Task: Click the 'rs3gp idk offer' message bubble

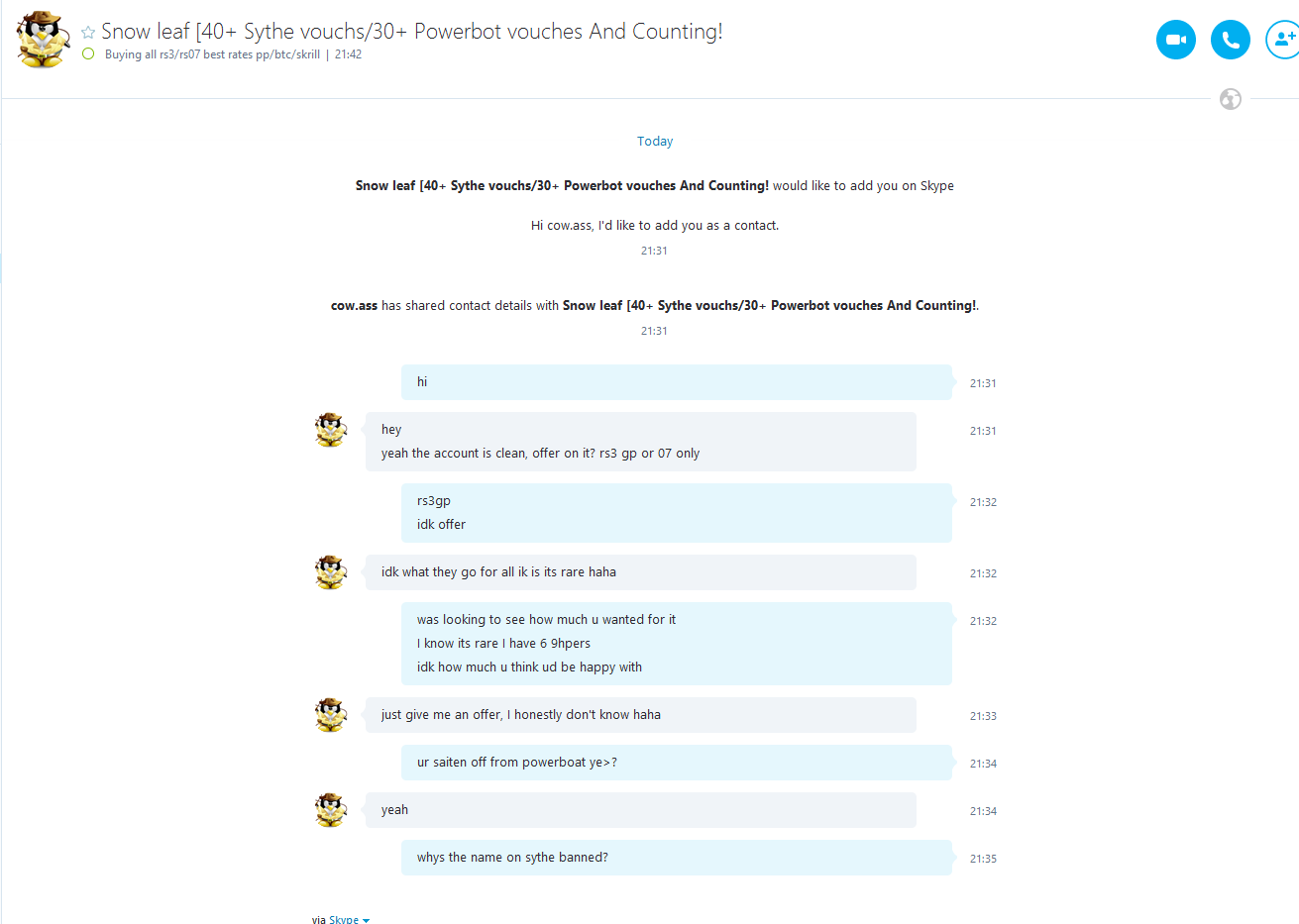Action: pos(677,513)
